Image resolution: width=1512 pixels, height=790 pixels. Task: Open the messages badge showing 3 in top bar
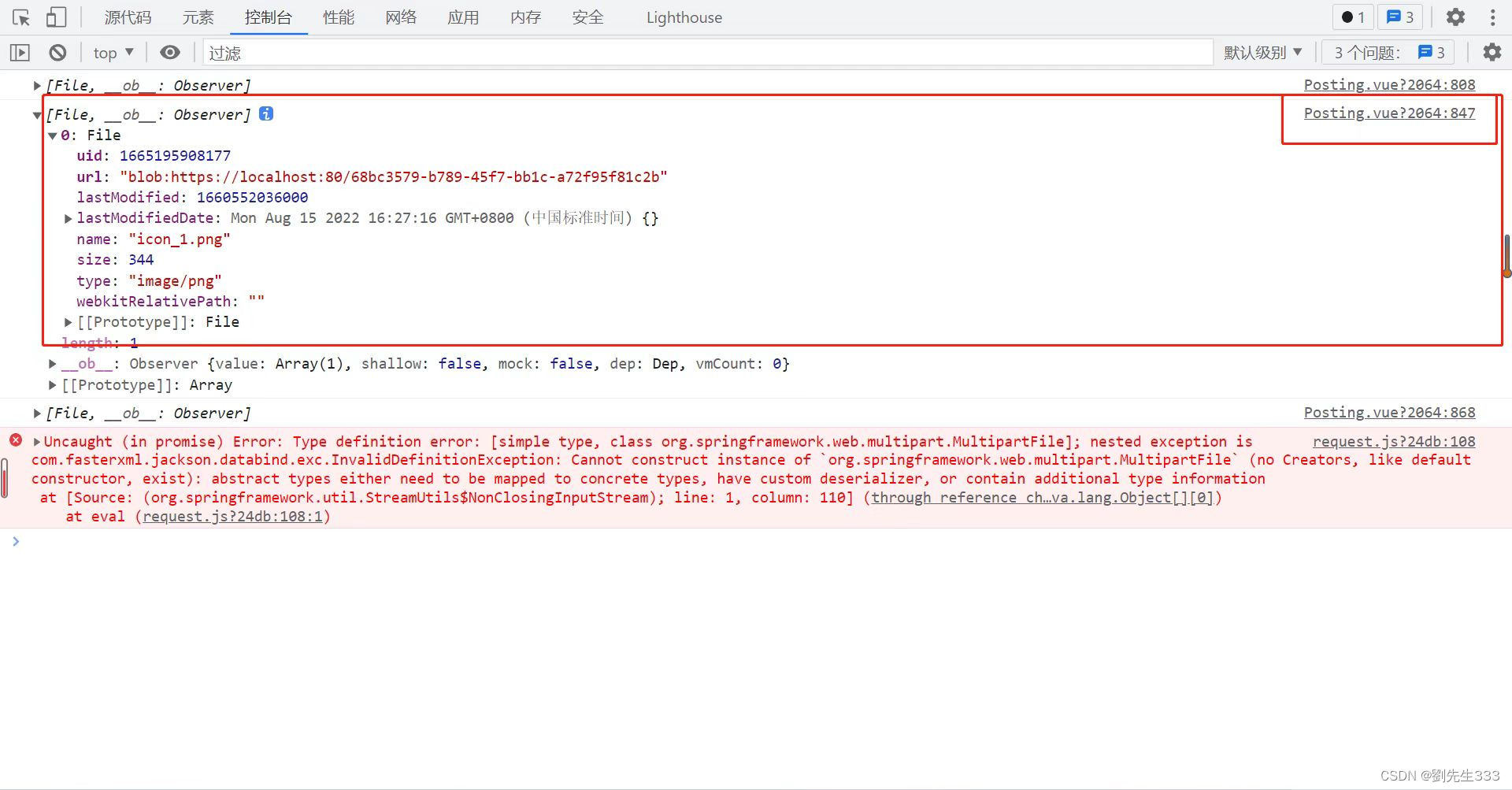1399,17
